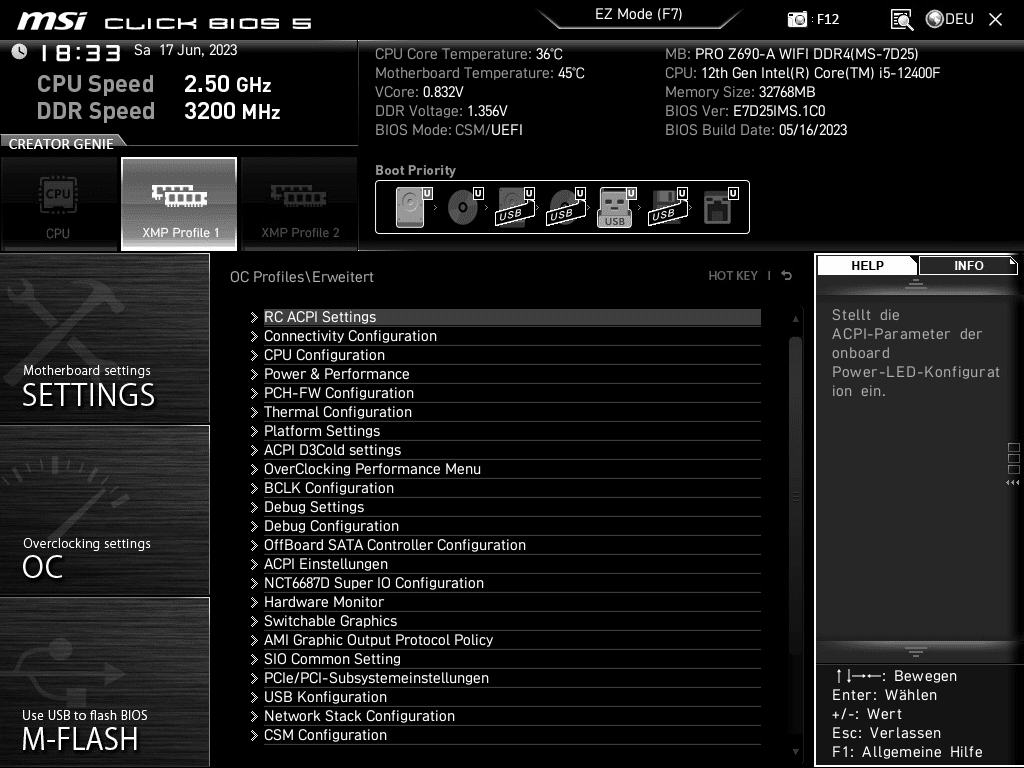Screen dimensions: 1024x768
Task: Open Motherboard SETTINGS section
Action: click(104, 338)
